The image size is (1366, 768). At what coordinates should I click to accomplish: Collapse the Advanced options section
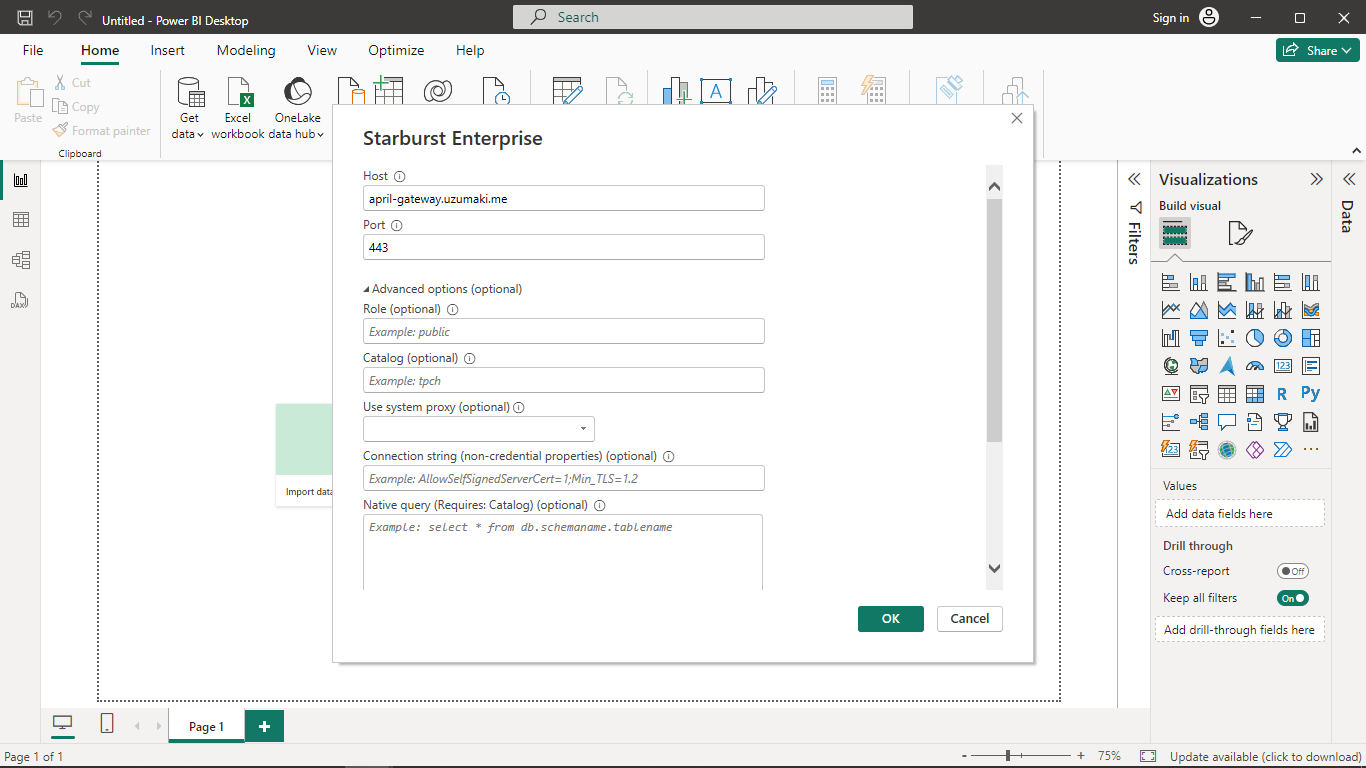[367, 289]
